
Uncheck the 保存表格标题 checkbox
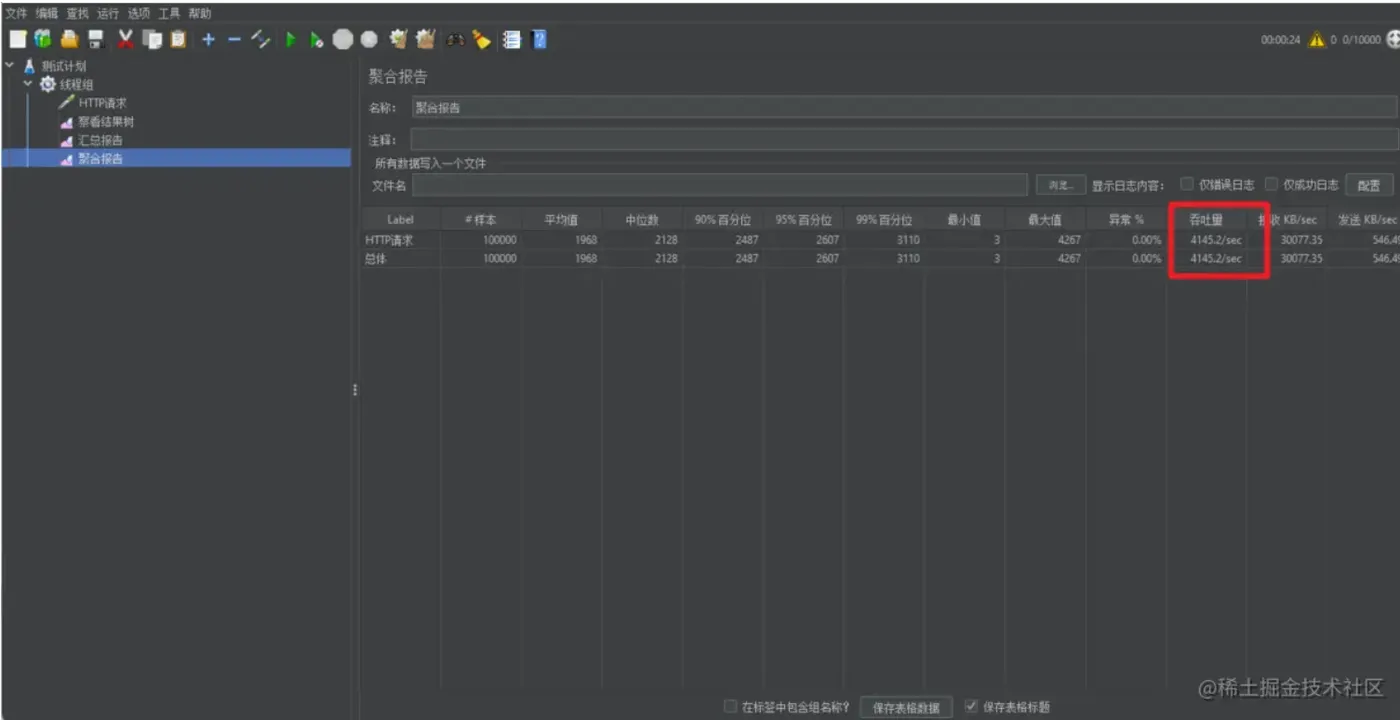(971, 706)
